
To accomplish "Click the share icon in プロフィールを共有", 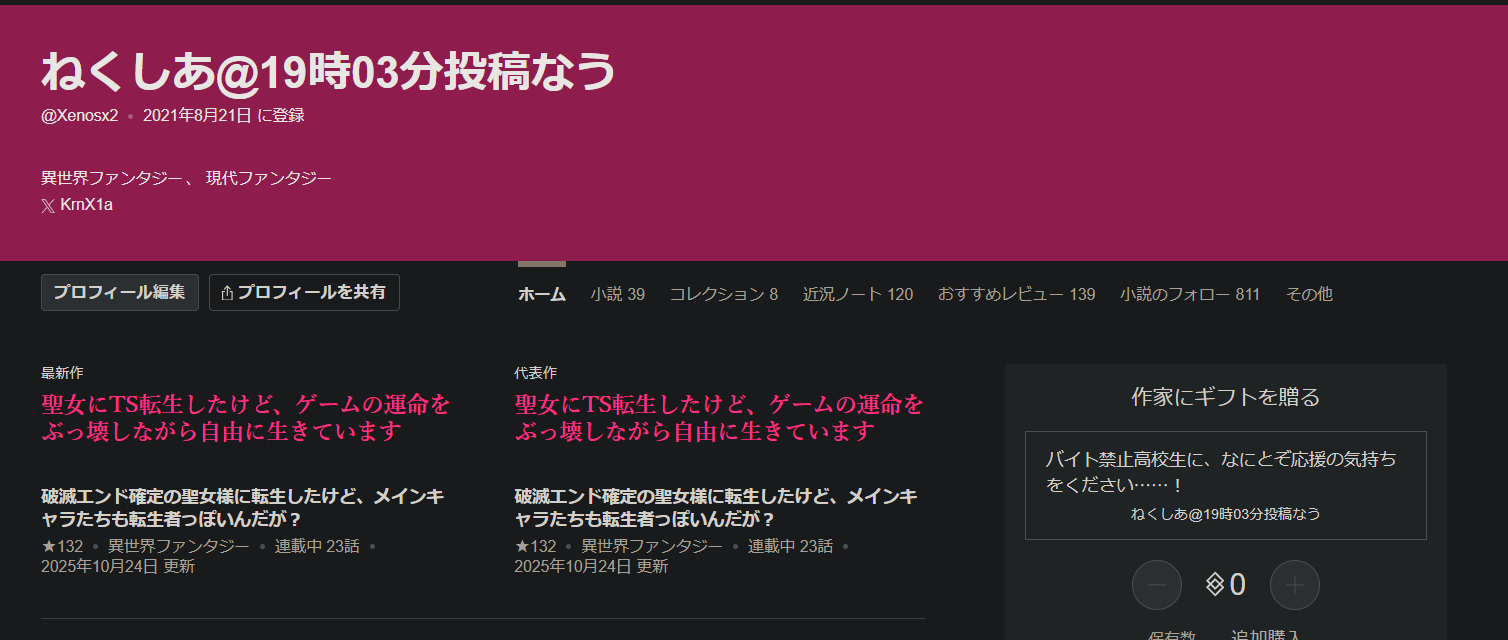I will 227,293.
